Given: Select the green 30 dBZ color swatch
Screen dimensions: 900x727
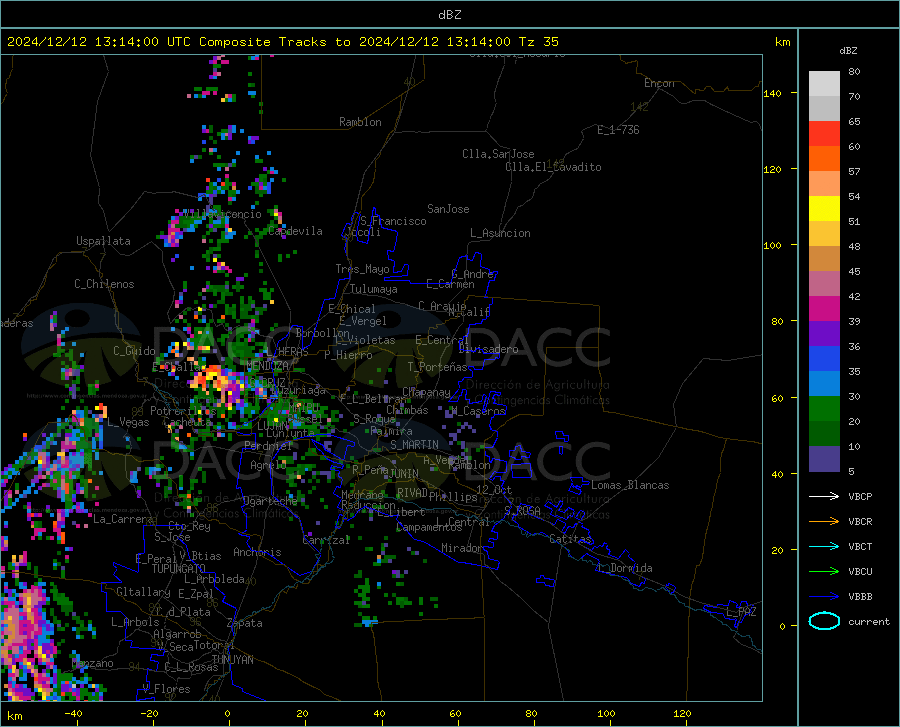Looking at the screenshot, I should pyautogui.click(x=824, y=409).
